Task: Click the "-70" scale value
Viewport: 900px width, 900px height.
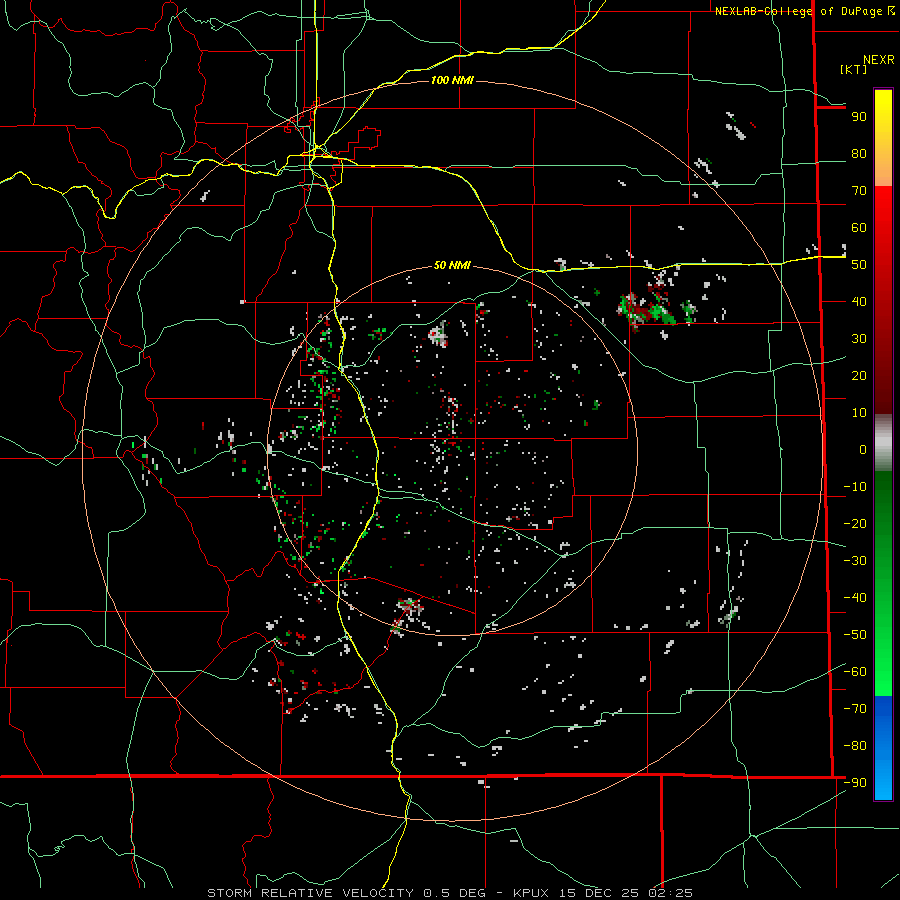Action: 855,709
